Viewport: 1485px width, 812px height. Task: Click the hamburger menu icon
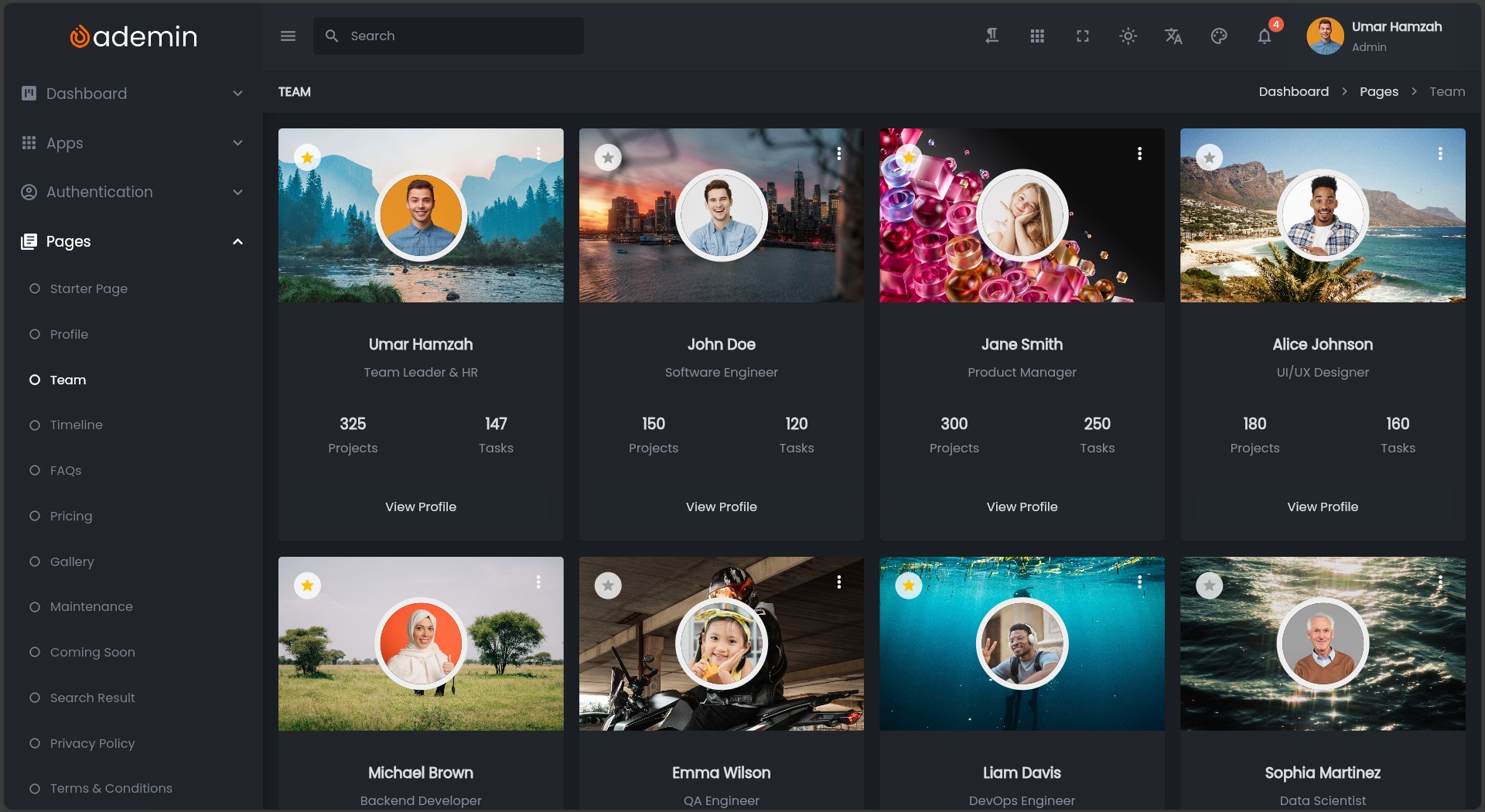(x=288, y=36)
